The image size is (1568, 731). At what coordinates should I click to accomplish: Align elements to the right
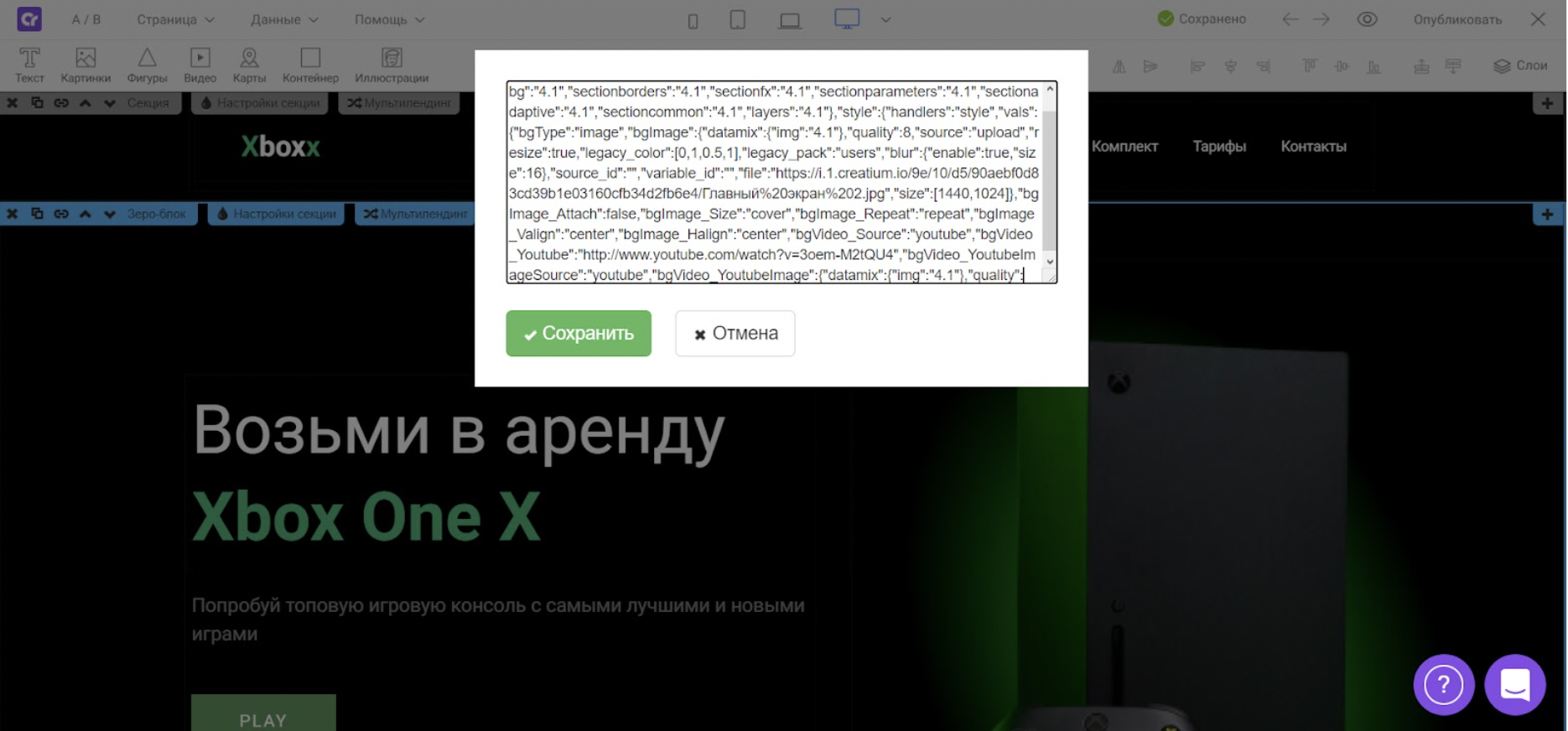pyautogui.click(x=1263, y=66)
